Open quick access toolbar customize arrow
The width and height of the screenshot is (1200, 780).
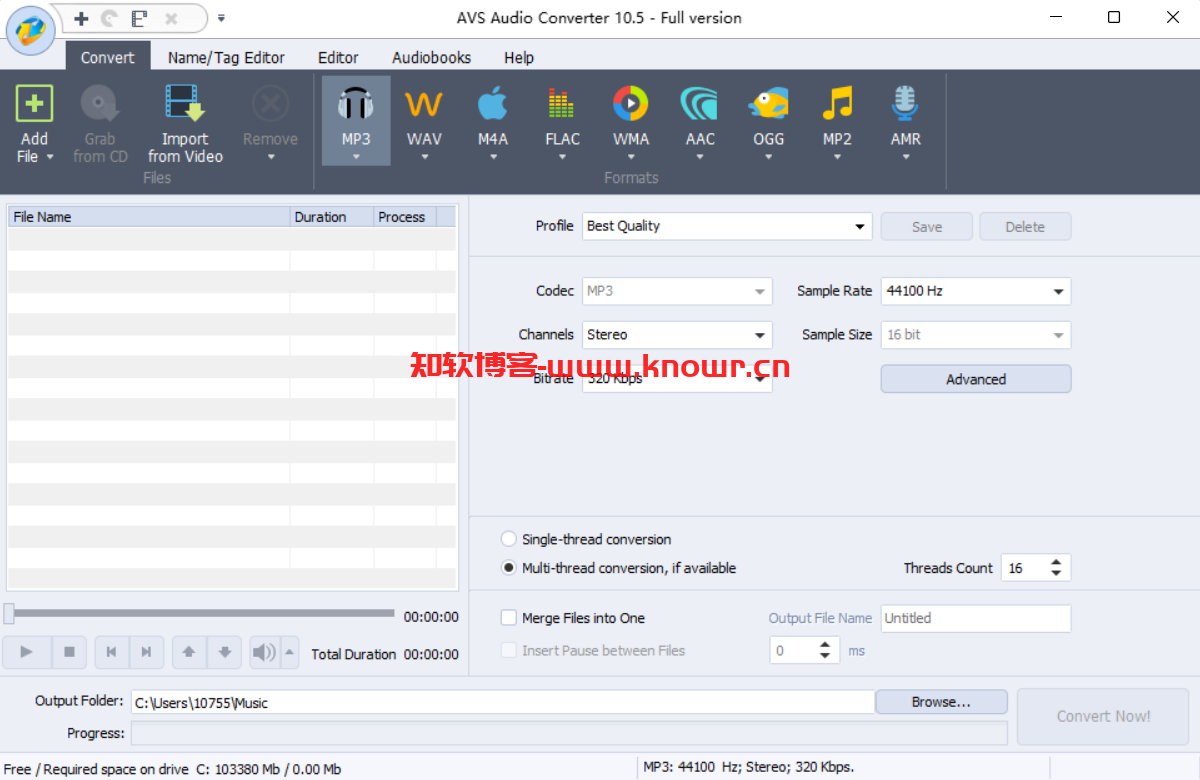click(x=221, y=18)
